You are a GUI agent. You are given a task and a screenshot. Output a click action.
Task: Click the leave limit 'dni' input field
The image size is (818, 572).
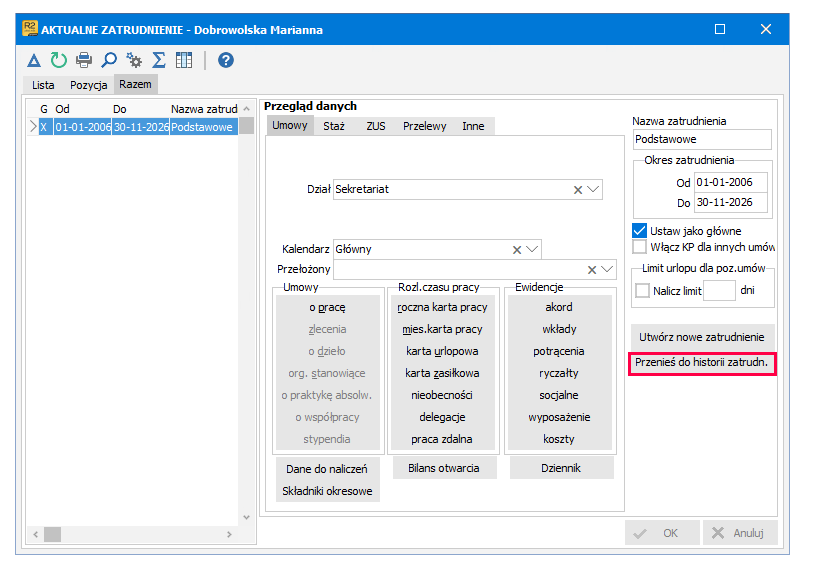point(719,291)
